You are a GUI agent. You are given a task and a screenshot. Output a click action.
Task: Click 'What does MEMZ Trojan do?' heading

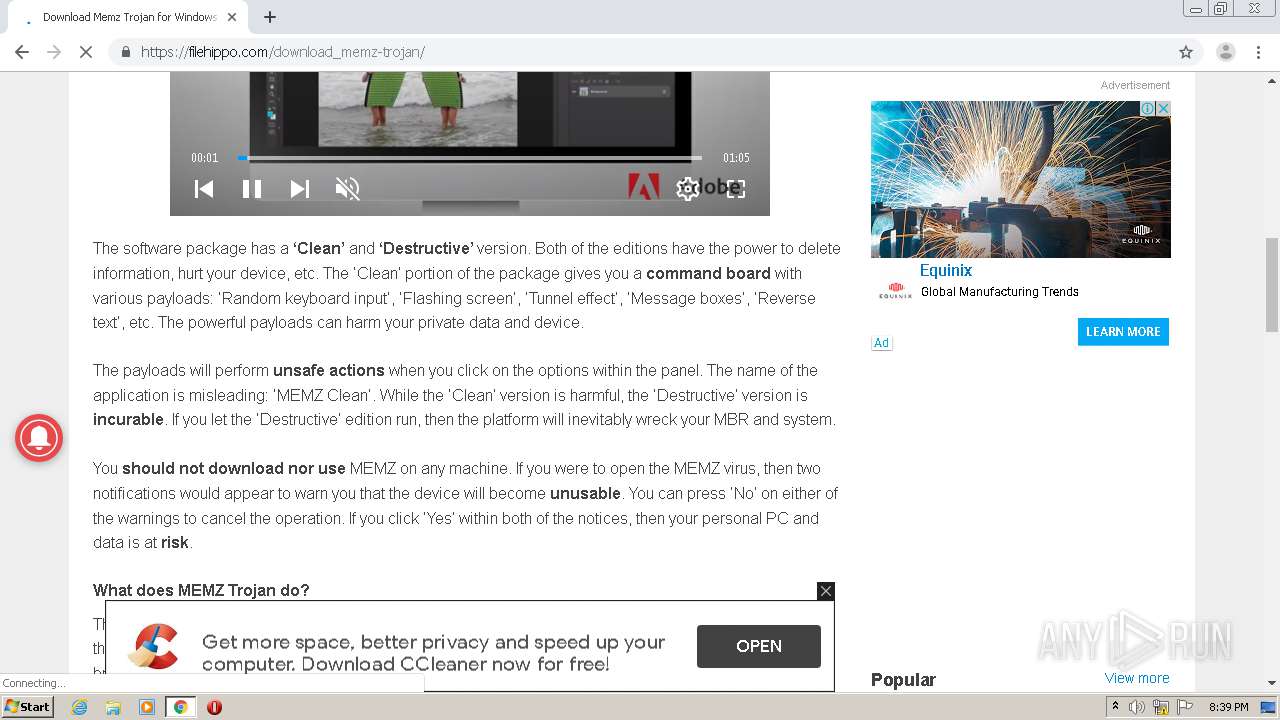[x=201, y=590]
